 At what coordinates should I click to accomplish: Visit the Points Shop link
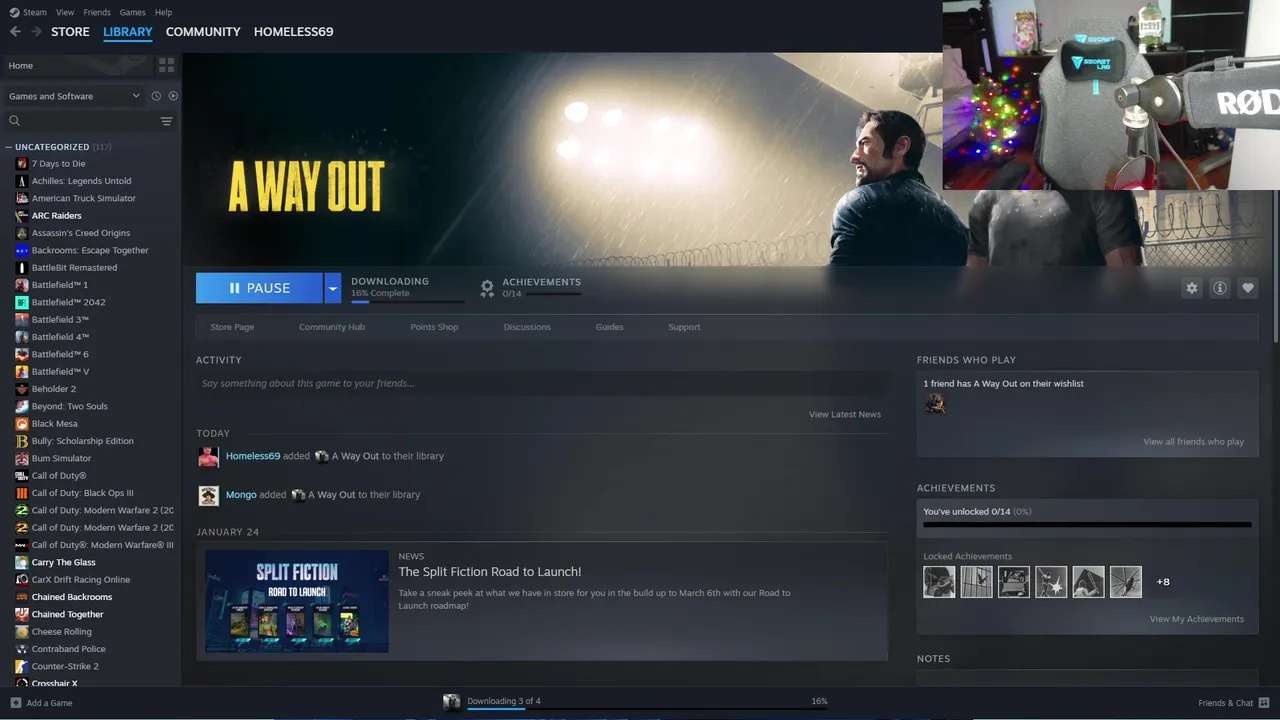coord(434,327)
